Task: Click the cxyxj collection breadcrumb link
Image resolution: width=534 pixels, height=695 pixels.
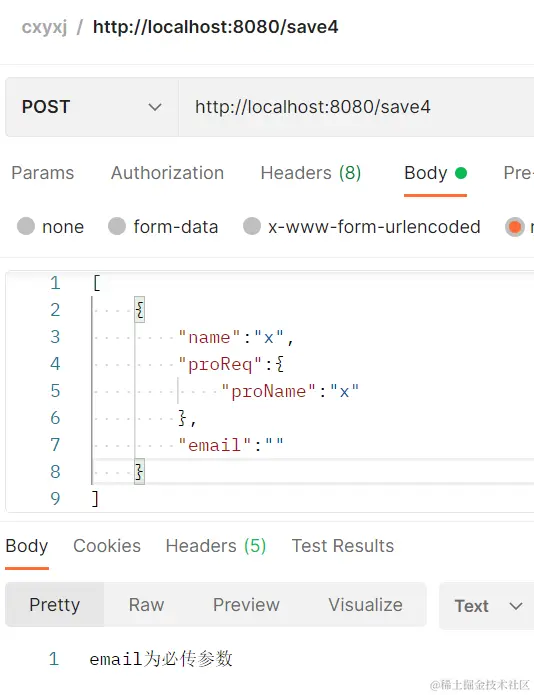Action: tap(44, 27)
